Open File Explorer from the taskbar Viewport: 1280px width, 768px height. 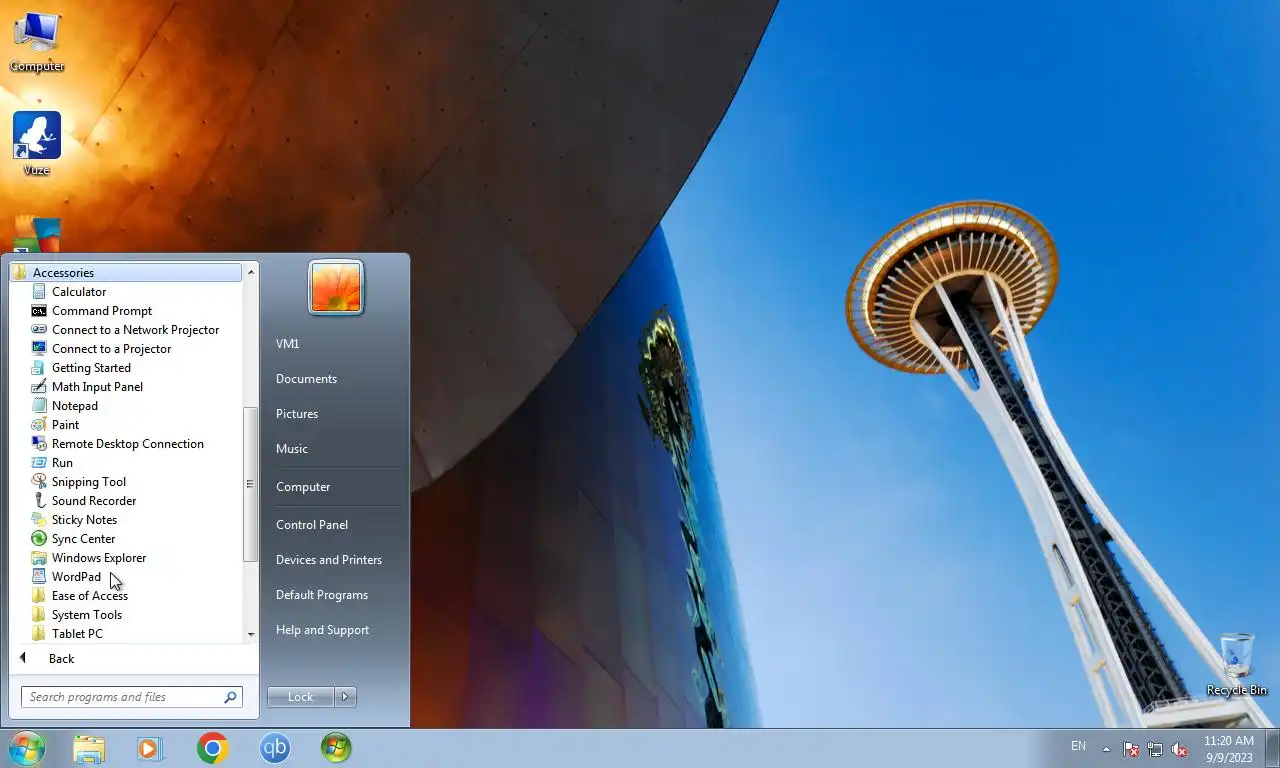(x=88, y=748)
